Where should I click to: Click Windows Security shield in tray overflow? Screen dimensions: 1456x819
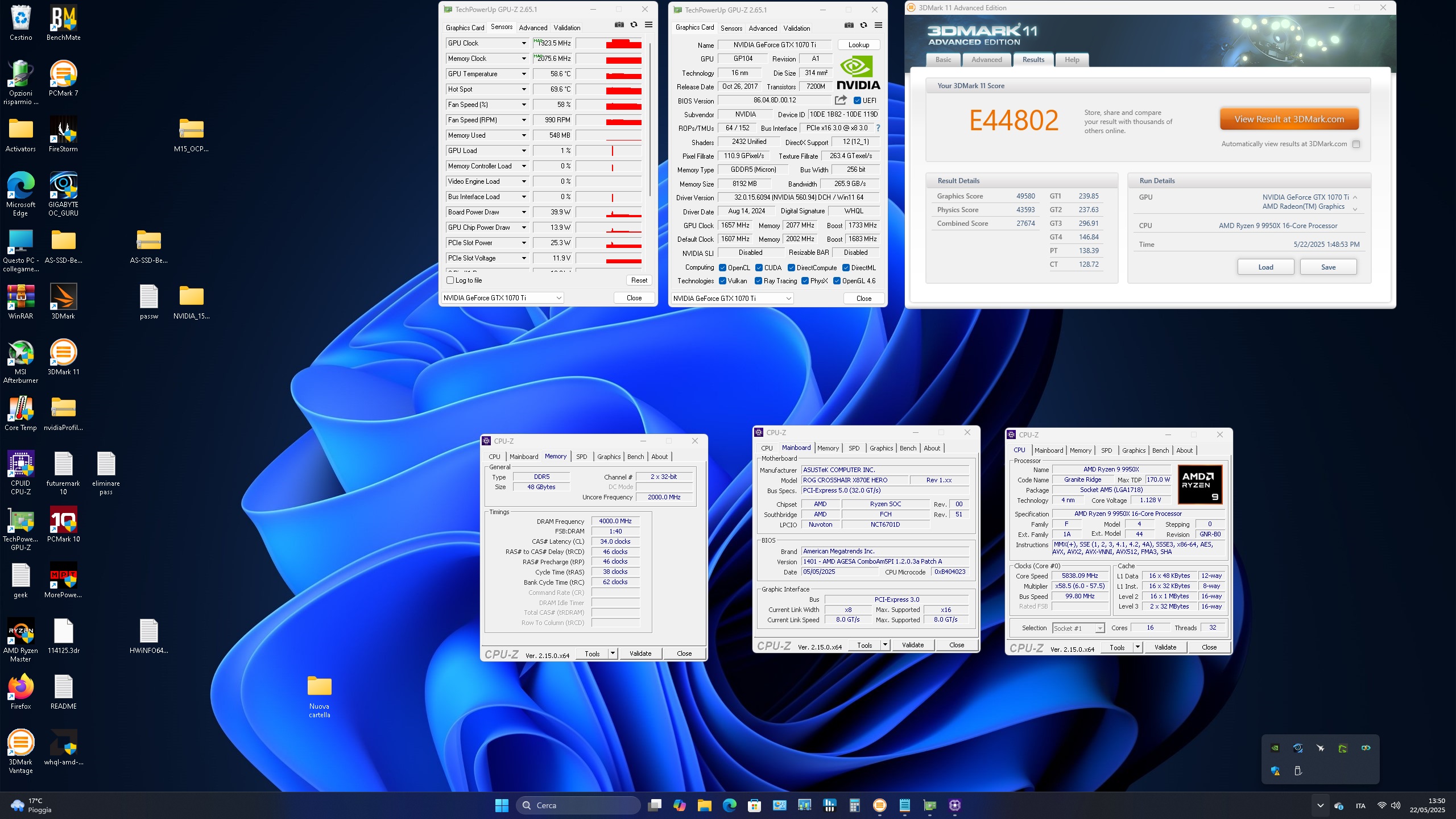[1275, 771]
